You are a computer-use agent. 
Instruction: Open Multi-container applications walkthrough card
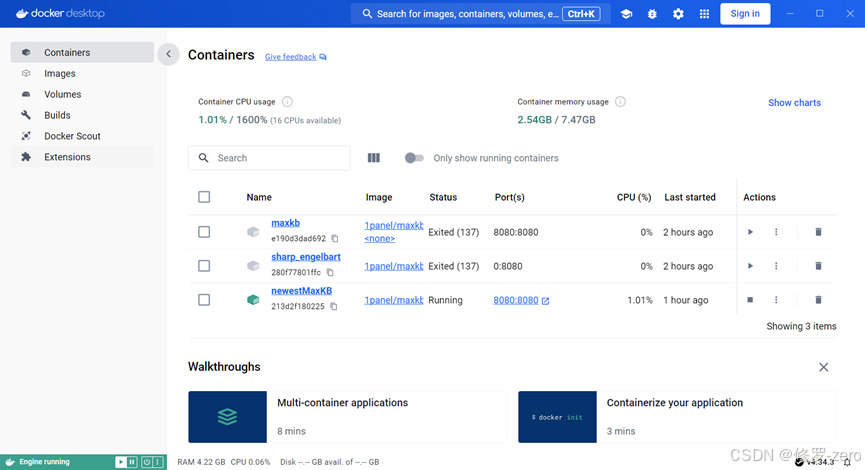347,417
